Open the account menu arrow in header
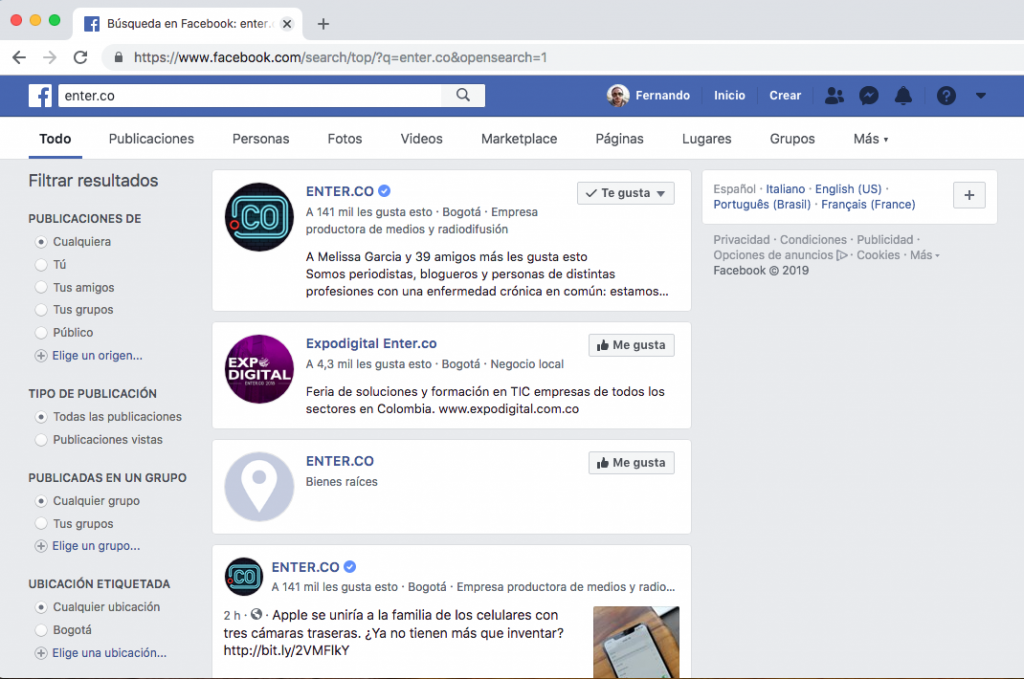The image size is (1024, 679). coord(980,95)
